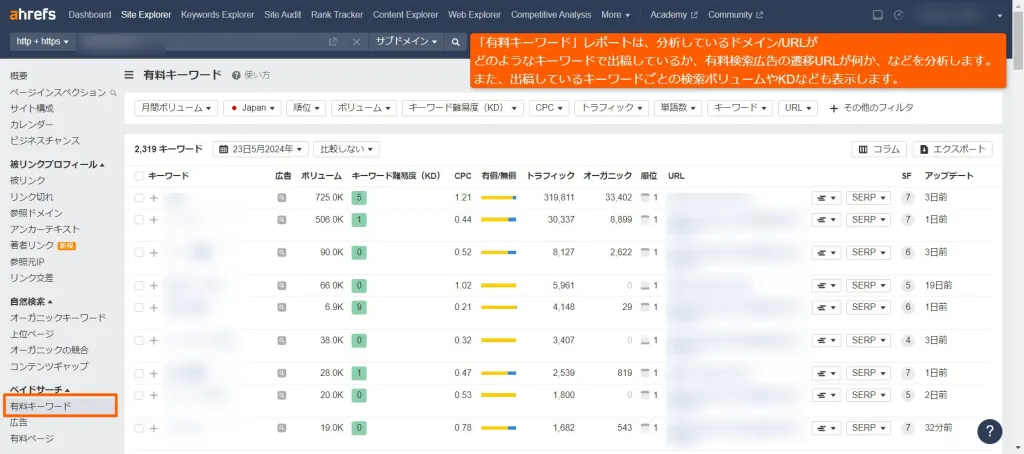Add the 19.0K row keyword with its plus icon
The image size is (1024, 454).
coord(154,428)
